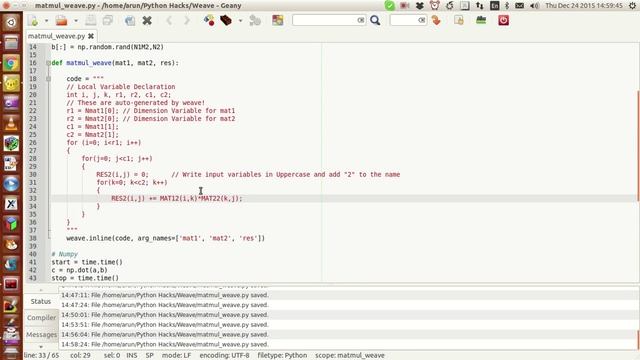
Task: Select the matmul_weave.py document tab
Action: pos(56,36)
